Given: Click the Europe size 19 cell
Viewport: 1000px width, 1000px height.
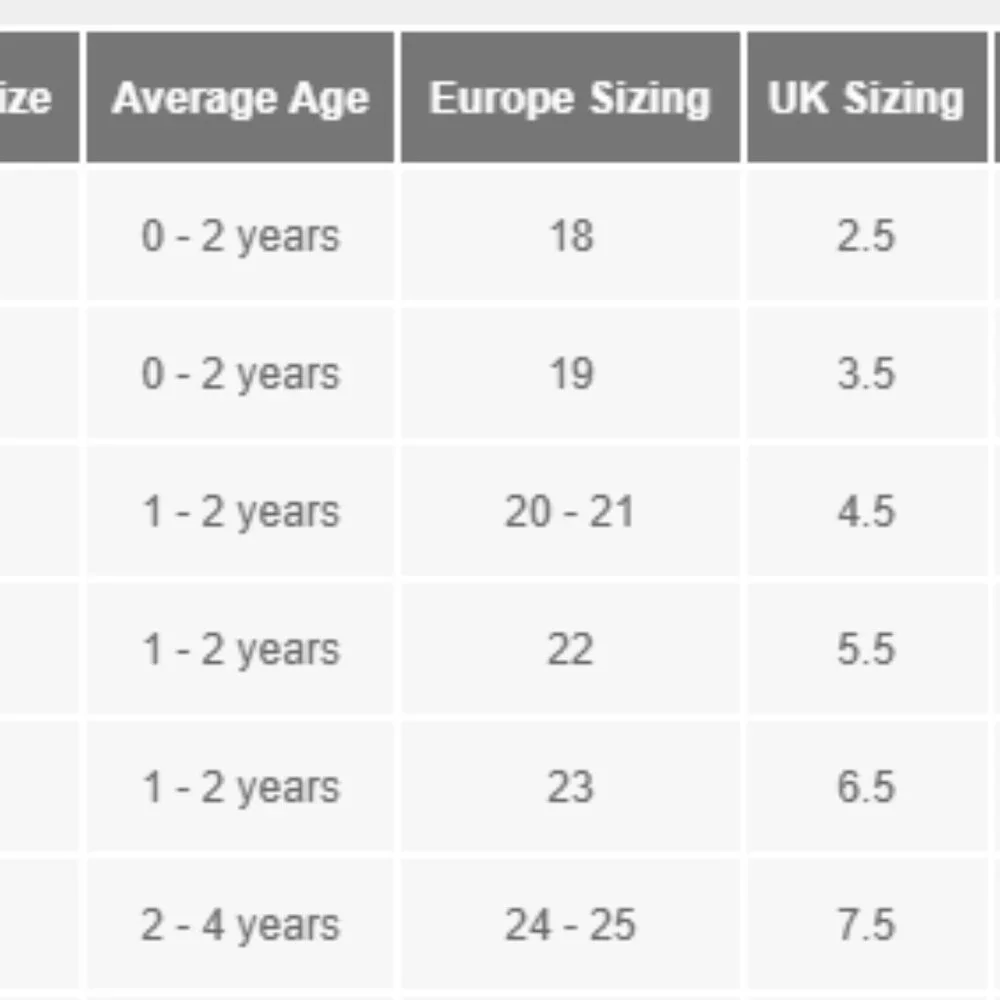Looking at the screenshot, I should tap(570, 374).
